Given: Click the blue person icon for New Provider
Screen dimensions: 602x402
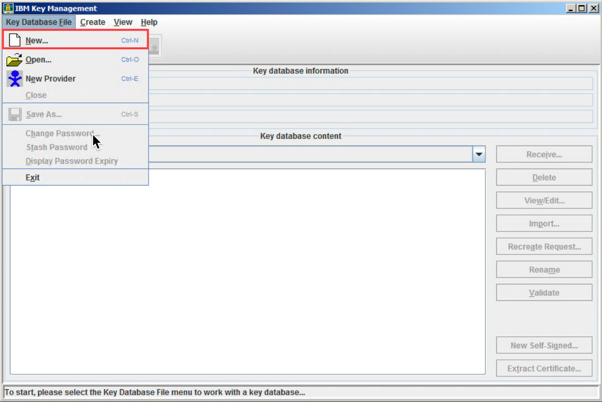Looking at the screenshot, I should [15, 78].
